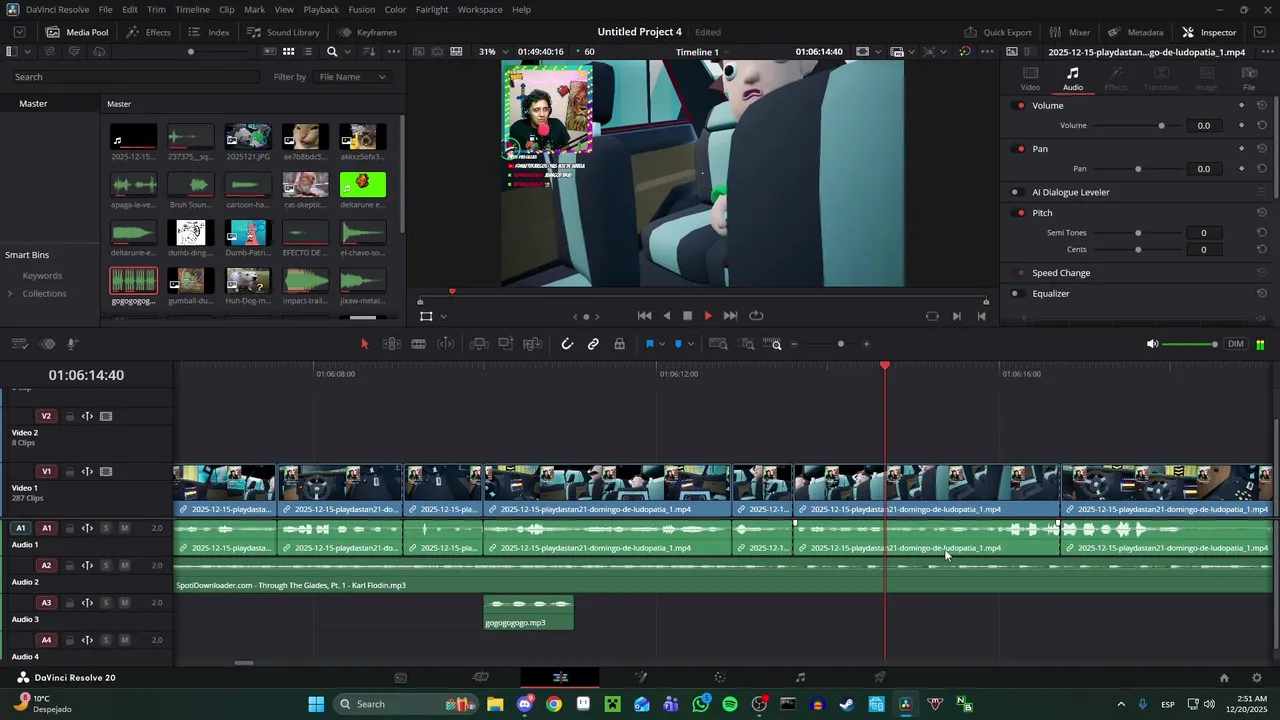The image size is (1280, 720).
Task: Toggle the Linked Selection chain icon
Action: 593,344
